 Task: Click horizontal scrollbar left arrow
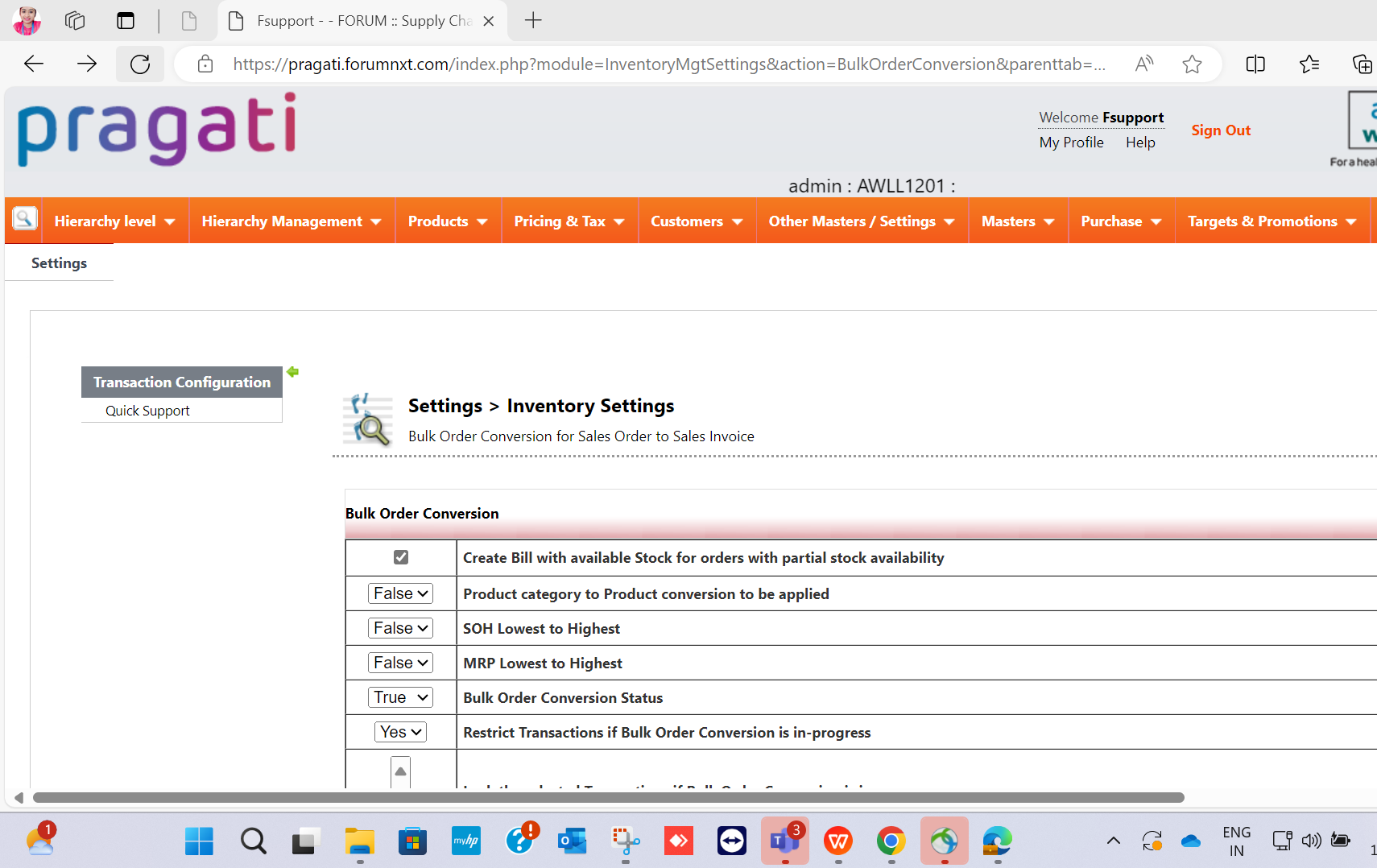click(19, 798)
